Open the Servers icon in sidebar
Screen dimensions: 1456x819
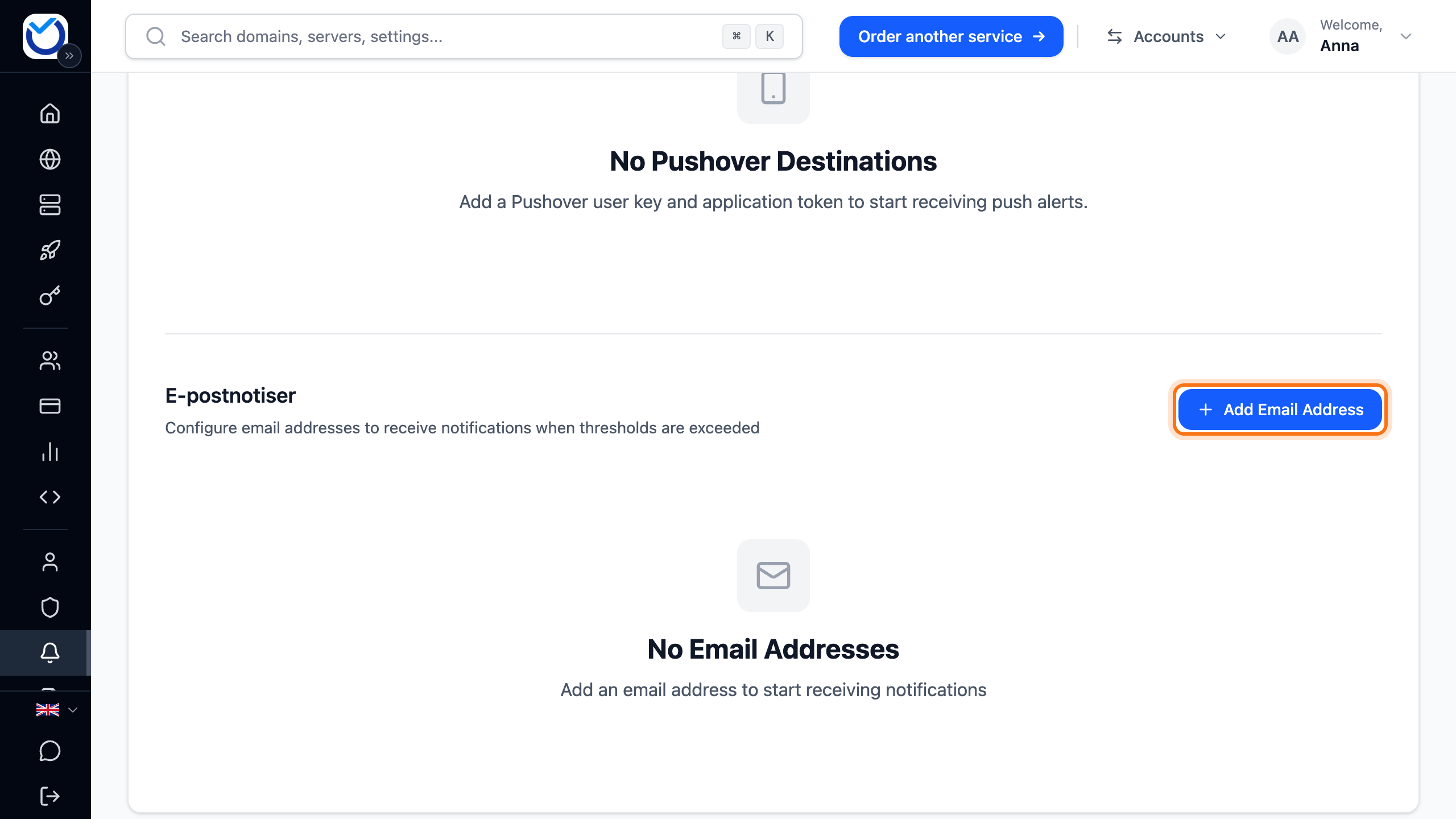pos(50,205)
